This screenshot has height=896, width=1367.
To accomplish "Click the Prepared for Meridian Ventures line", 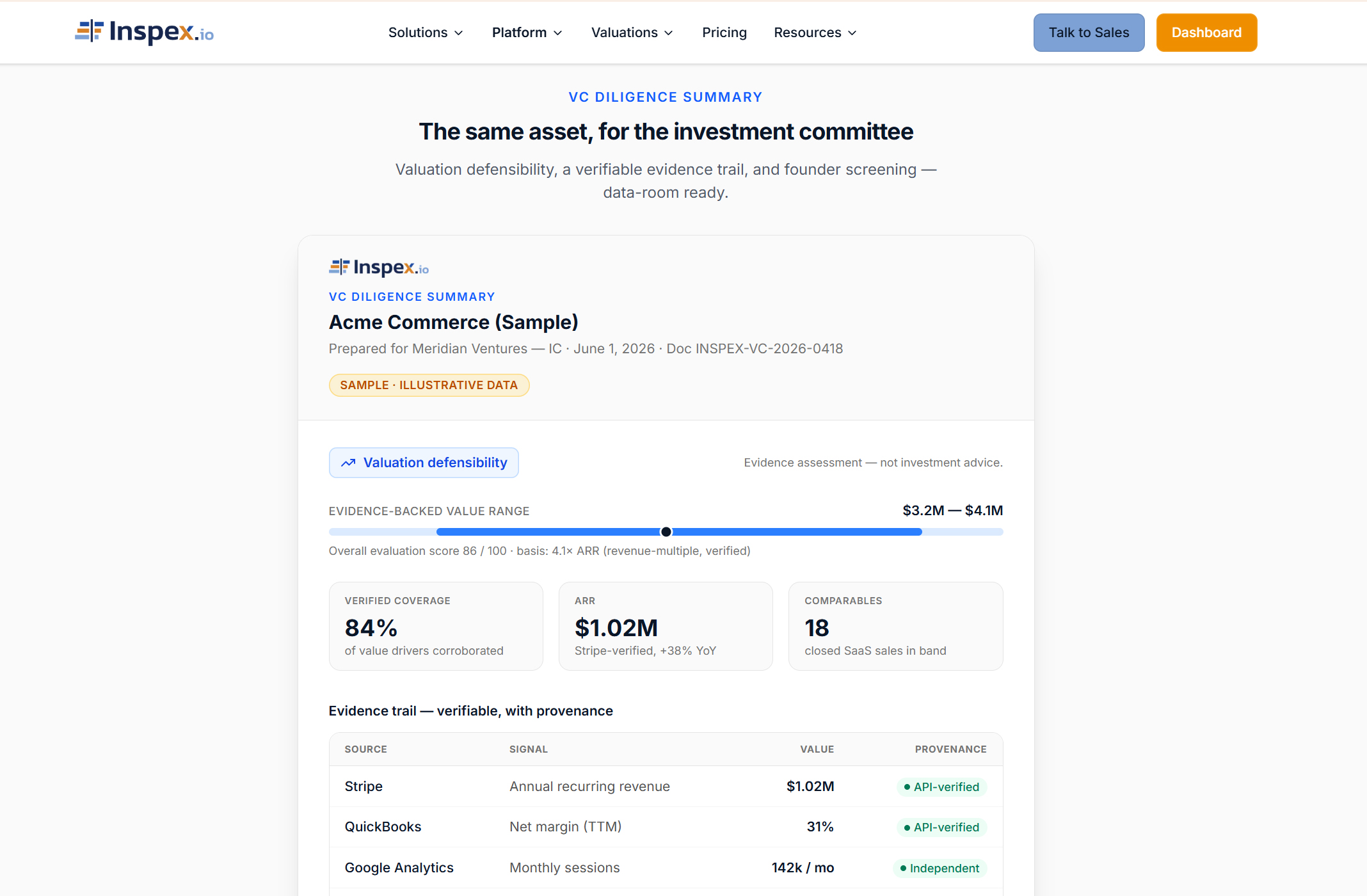I will pos(586,349).
